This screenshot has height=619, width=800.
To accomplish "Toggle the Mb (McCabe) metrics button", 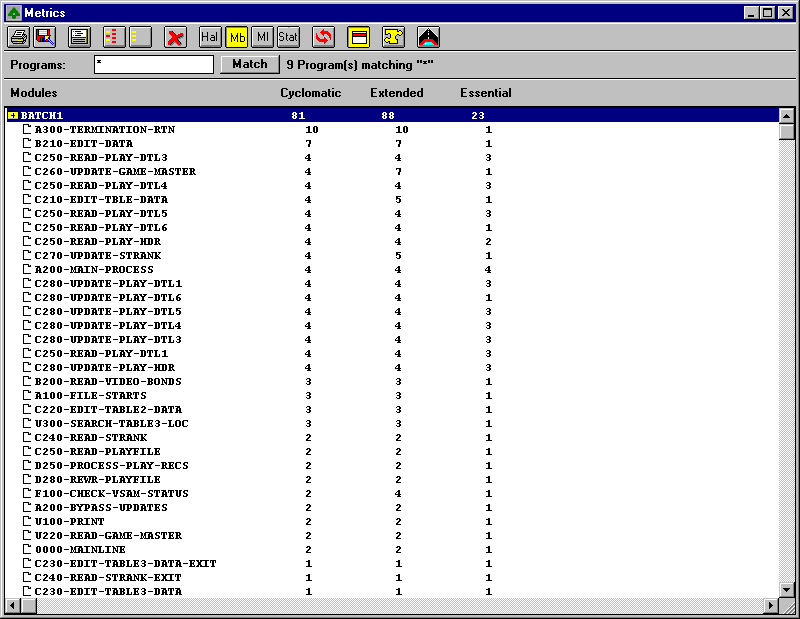I will pos(237,37).
